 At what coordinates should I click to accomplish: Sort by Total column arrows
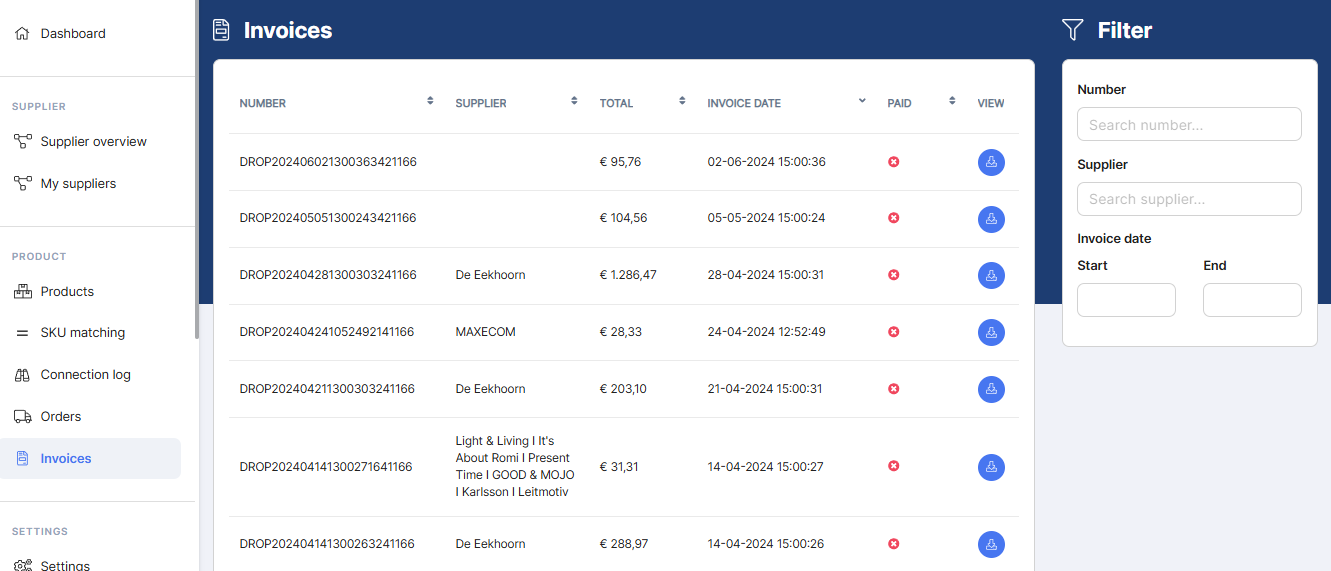coord(682,101)
